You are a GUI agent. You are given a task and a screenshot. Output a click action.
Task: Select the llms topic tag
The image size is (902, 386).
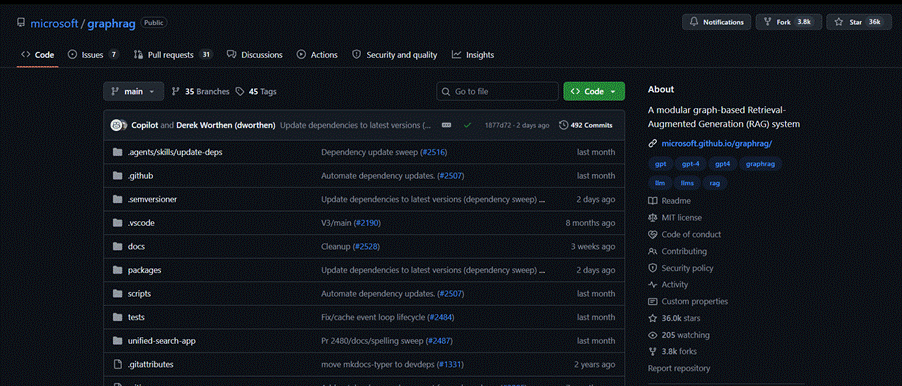coord(687,183)
